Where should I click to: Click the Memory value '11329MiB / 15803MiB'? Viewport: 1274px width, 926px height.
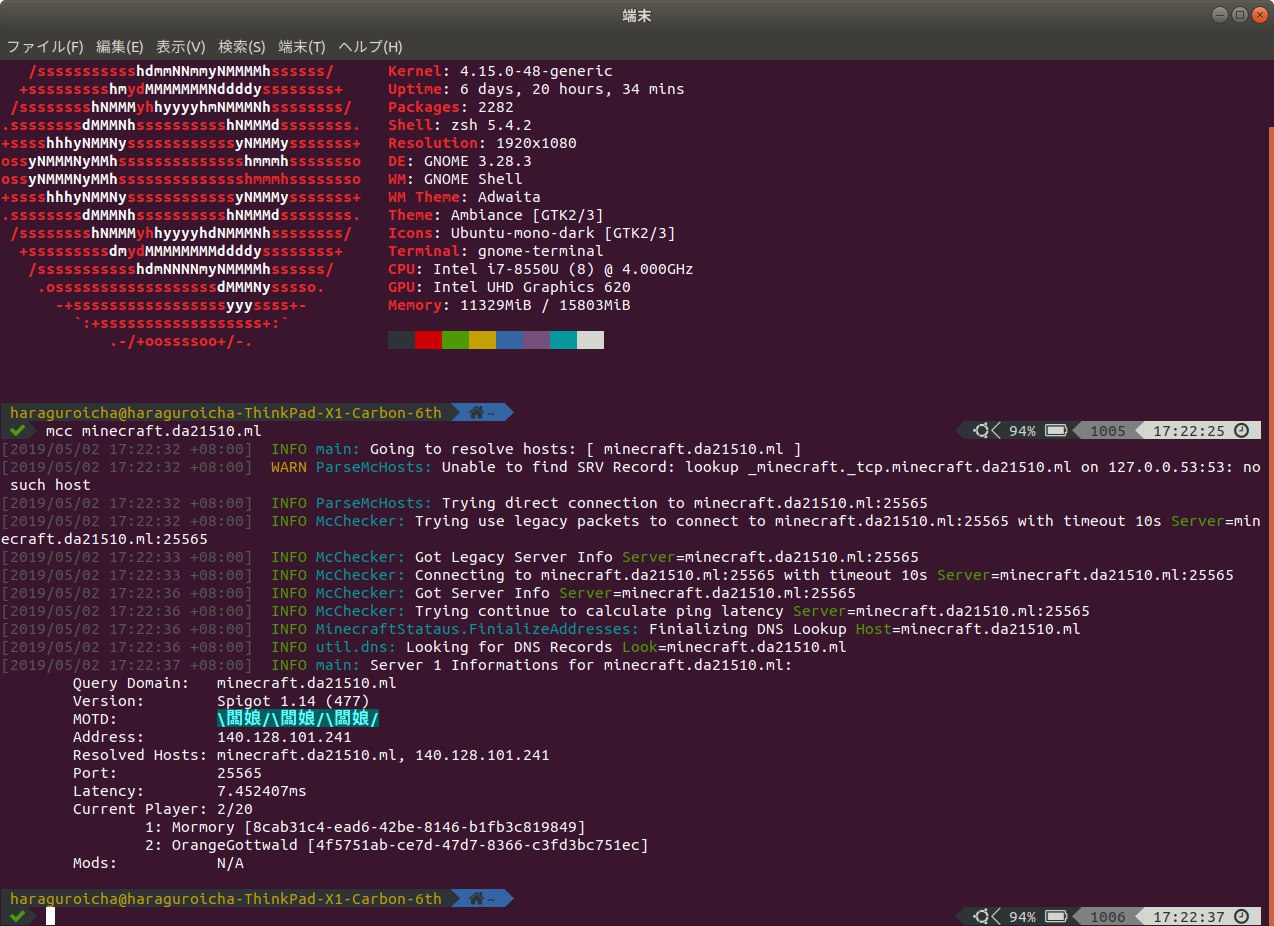(544, 305)
